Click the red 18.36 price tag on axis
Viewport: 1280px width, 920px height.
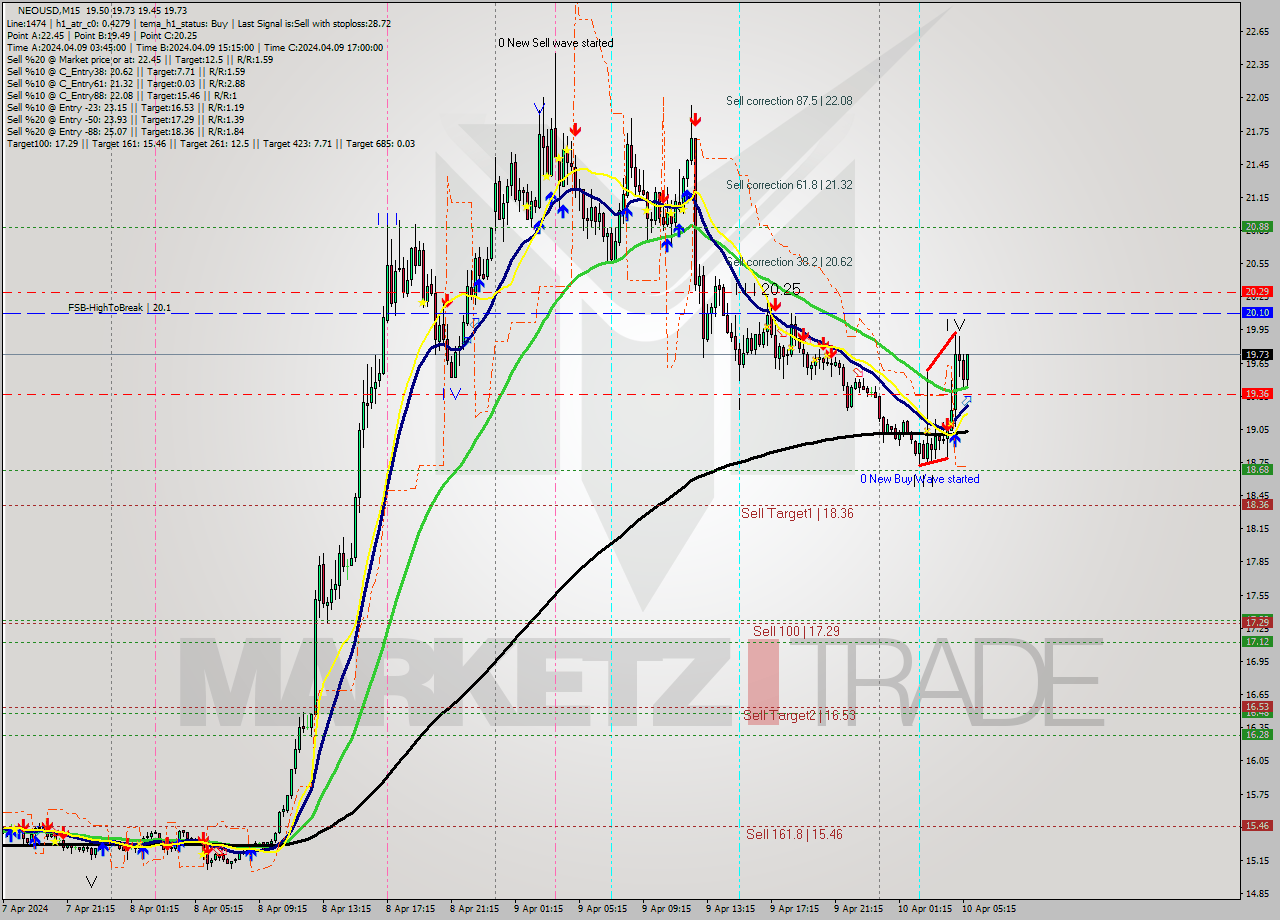point(1257,505)
